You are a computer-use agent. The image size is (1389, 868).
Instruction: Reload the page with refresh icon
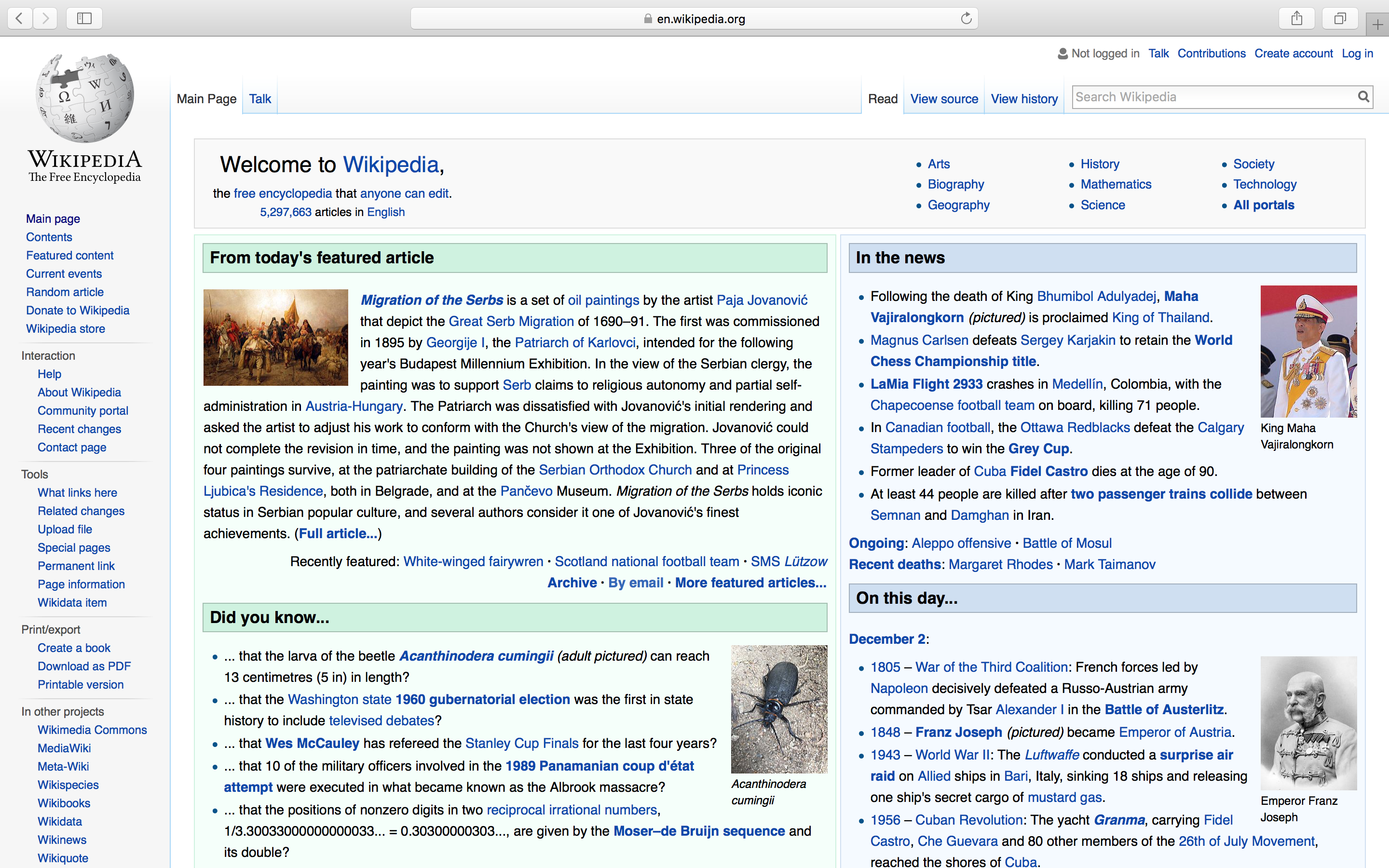tap(966, 18)
